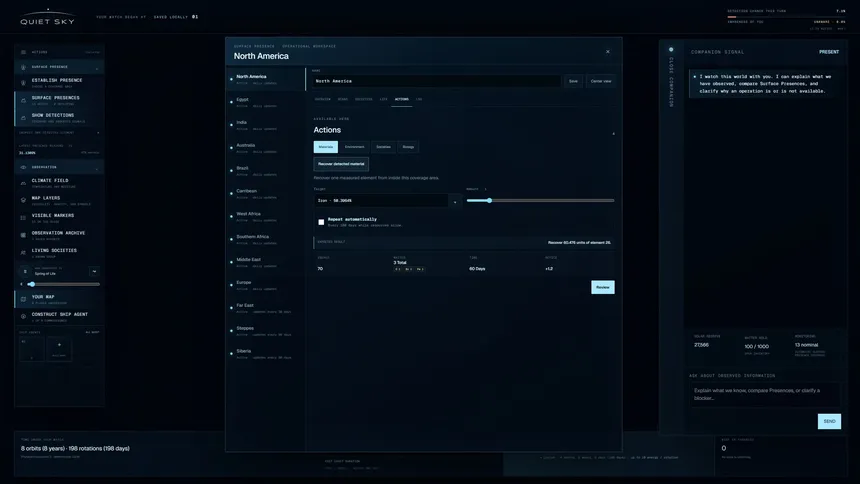Collapse the Actions panel using its caret
The image size is (860, 484).
click(x=613, y=133)
